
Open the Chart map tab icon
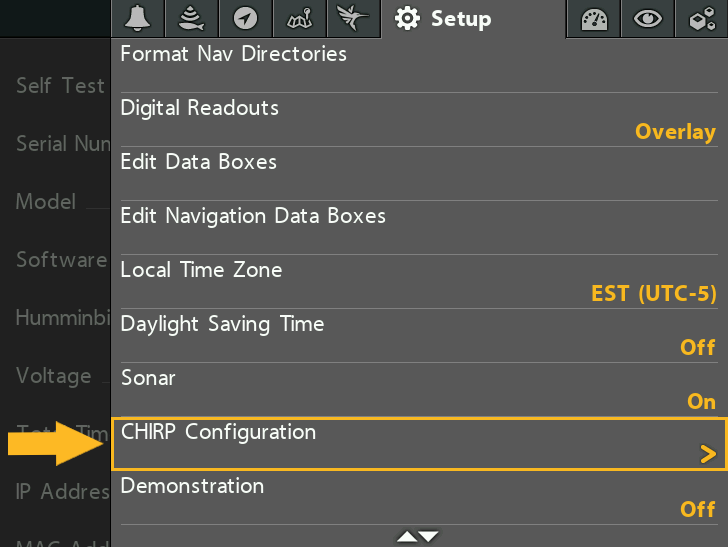pos(299,19)
